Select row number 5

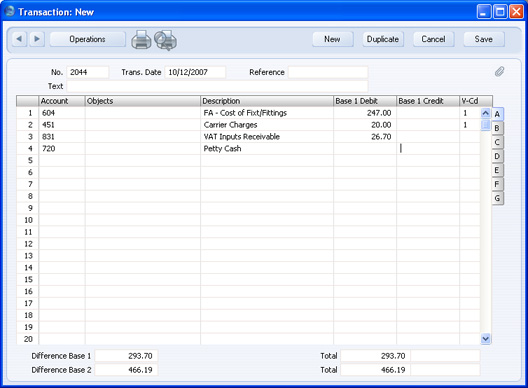28,161
